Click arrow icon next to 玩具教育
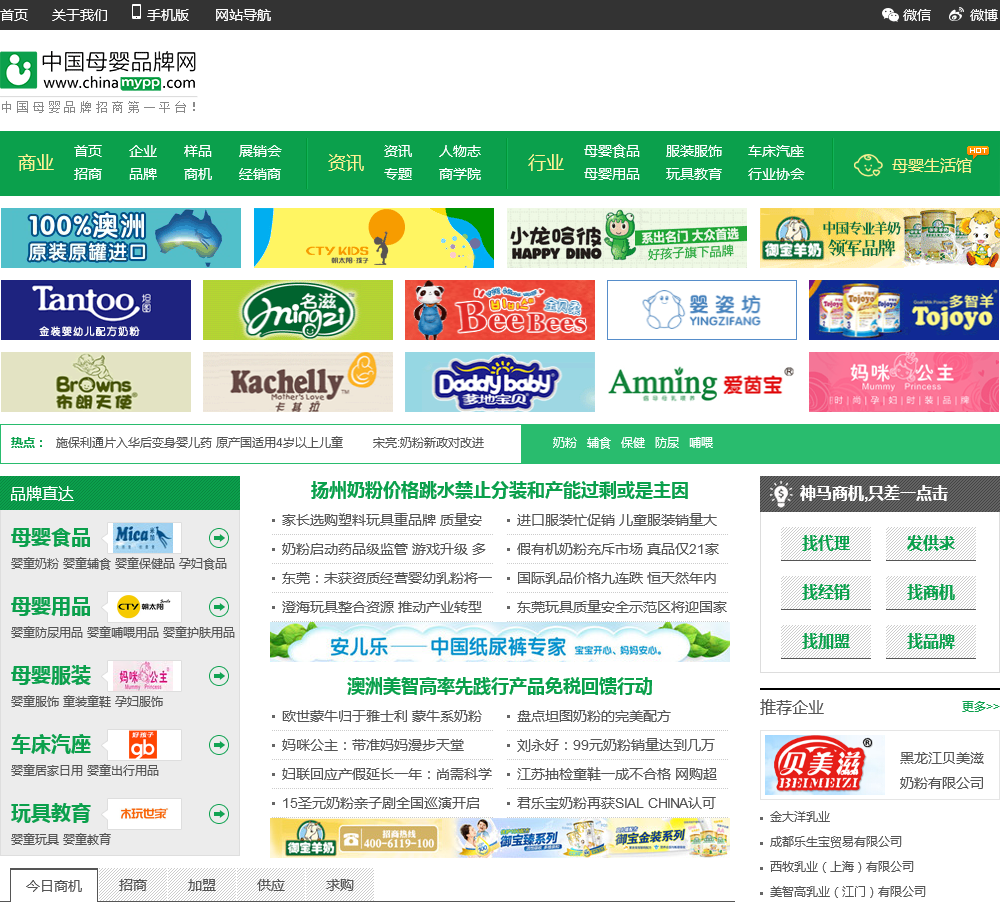 (219, 813)
